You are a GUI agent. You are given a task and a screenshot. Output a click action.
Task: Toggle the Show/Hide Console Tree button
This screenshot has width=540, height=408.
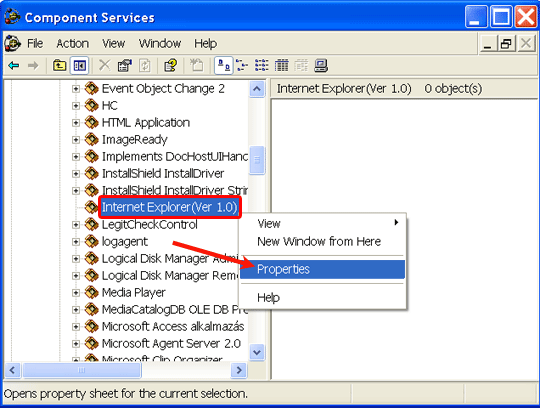click(80, 65)
